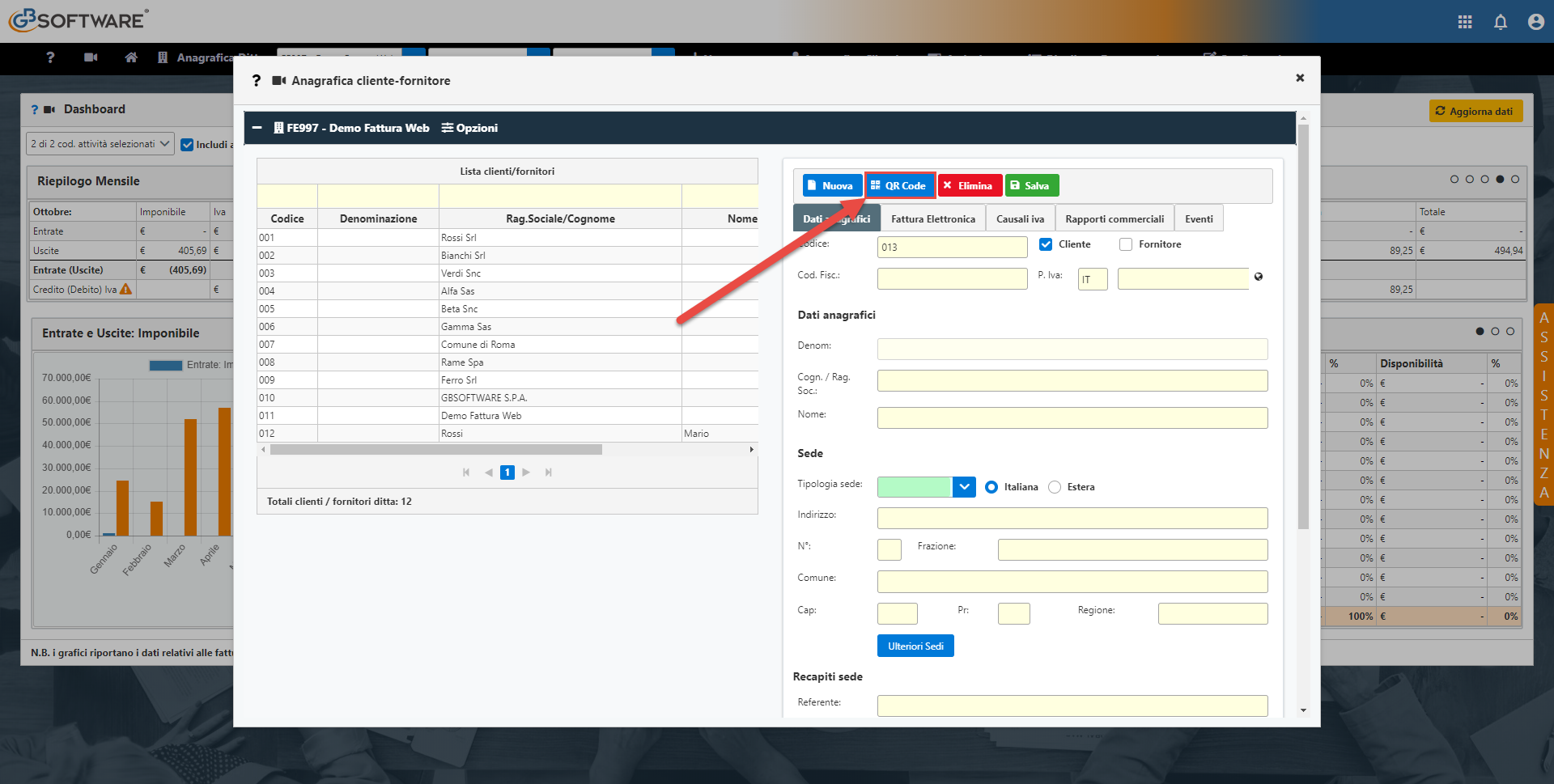
Task: Select row 001 Rossi Srl
Action: [x=507, y=238]
